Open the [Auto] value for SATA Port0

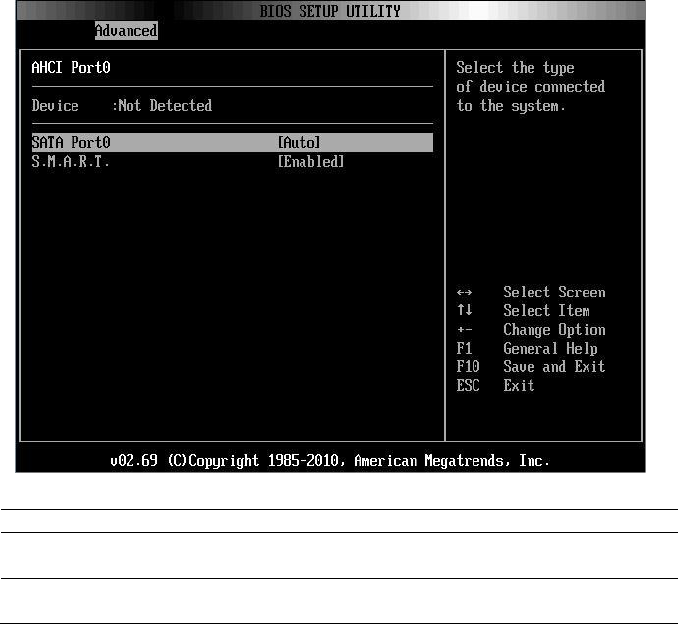click(299, 142)
